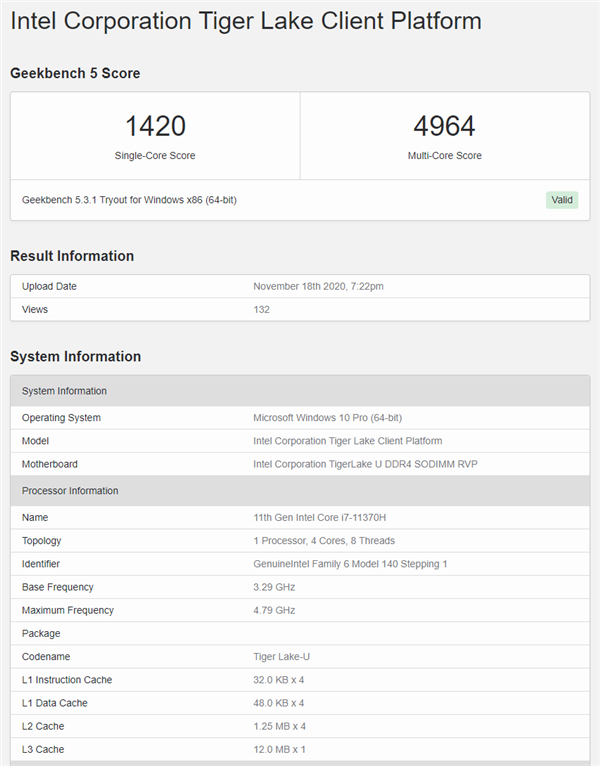Screen dimensions: 600x766
Task: Click the Result Information heading
Action: [72, 256]
